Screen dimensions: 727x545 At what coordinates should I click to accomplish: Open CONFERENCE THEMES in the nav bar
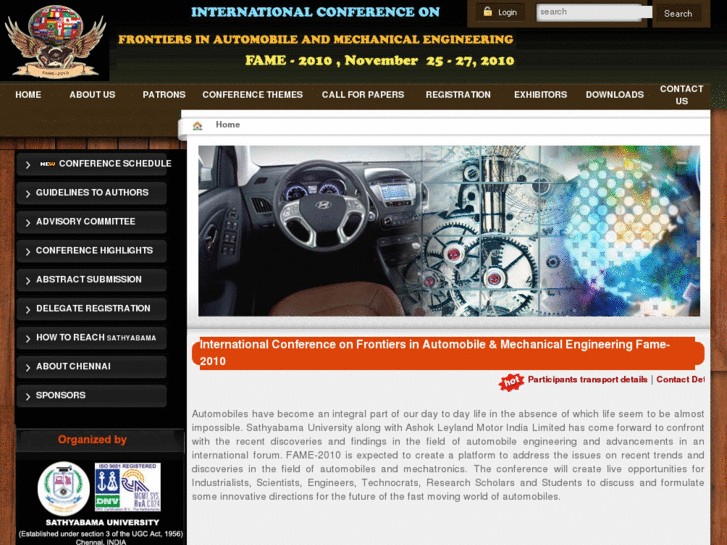pyautogui.click(x=253, y=95)
